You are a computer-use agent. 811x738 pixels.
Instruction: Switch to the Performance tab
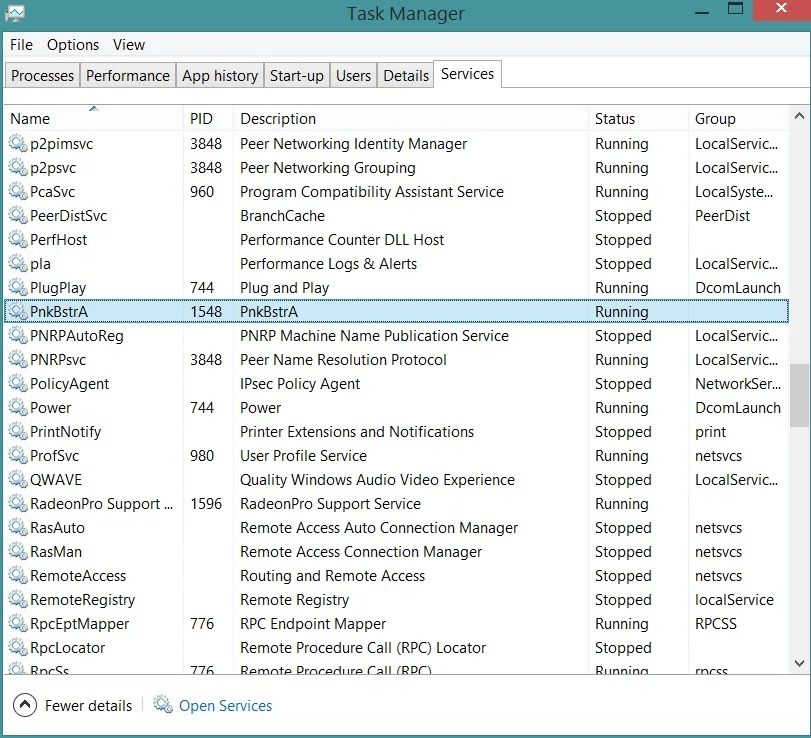coord(128,76)
